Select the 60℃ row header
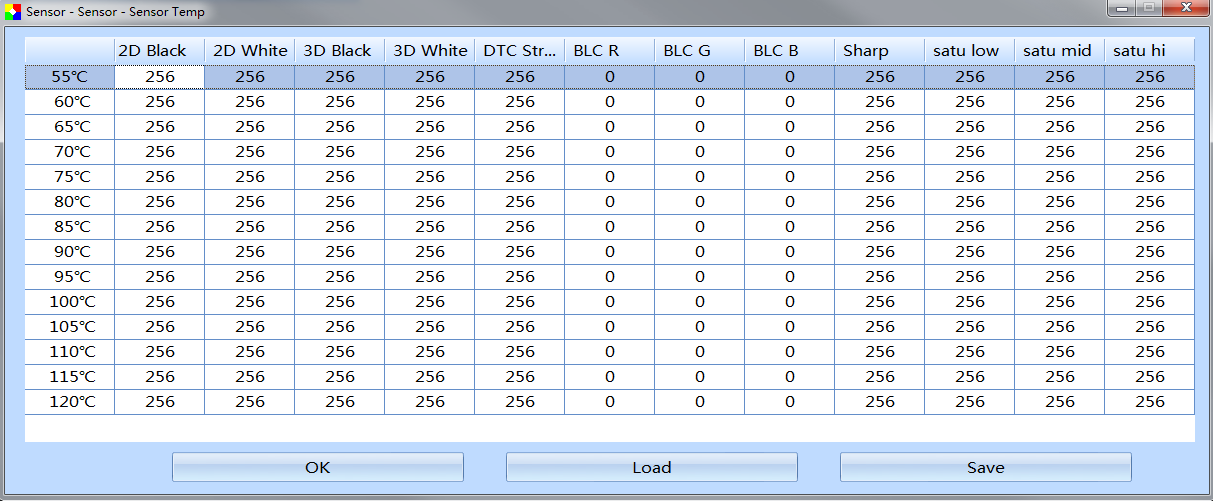The width and height of the screenshot is (1213, 501). (70, 102)
